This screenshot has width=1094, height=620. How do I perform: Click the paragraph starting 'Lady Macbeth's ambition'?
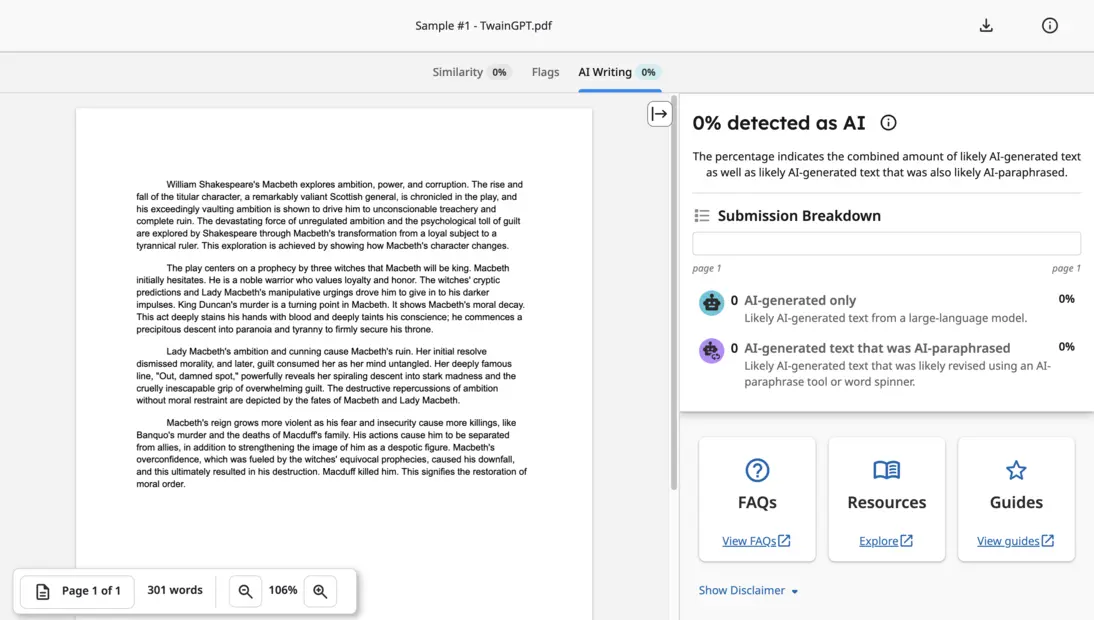326,376
